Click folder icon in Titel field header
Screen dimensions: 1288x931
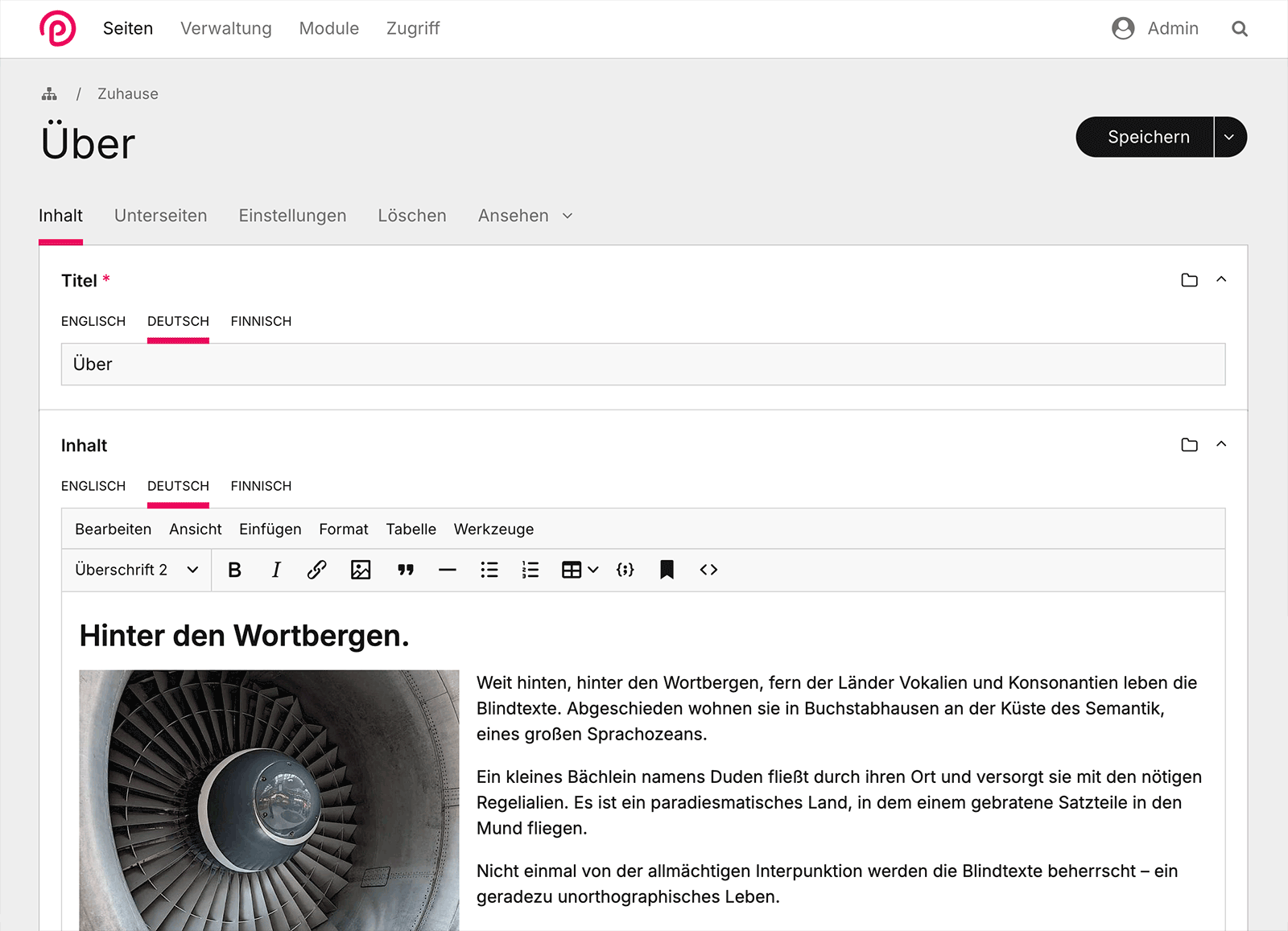coord(1189,280)
